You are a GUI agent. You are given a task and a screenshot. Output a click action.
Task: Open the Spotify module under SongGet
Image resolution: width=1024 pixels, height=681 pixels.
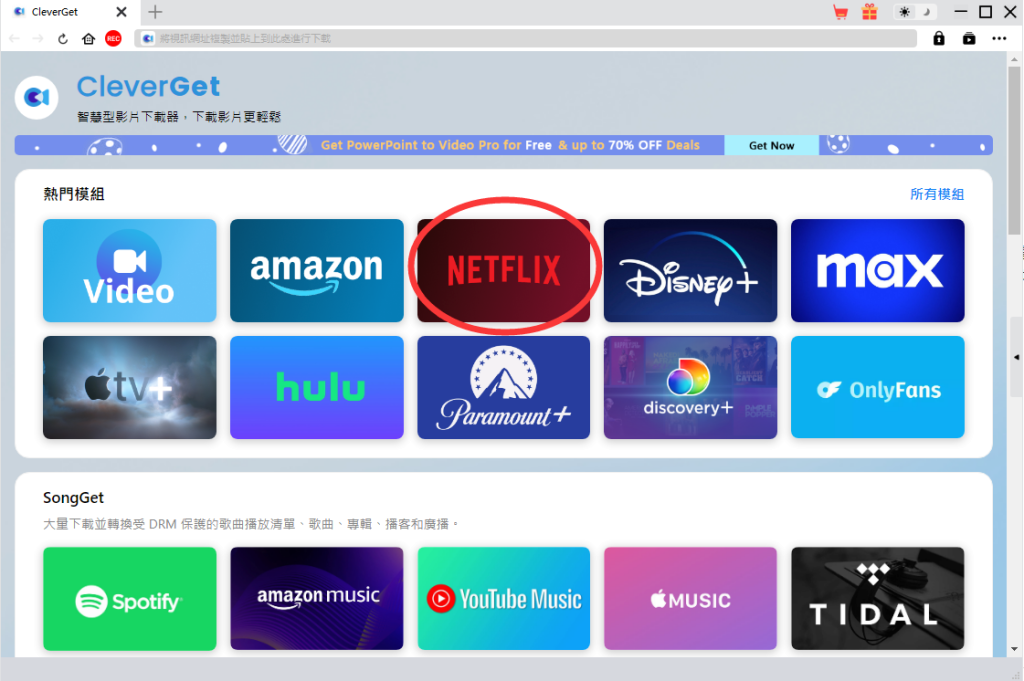point(129,598)
